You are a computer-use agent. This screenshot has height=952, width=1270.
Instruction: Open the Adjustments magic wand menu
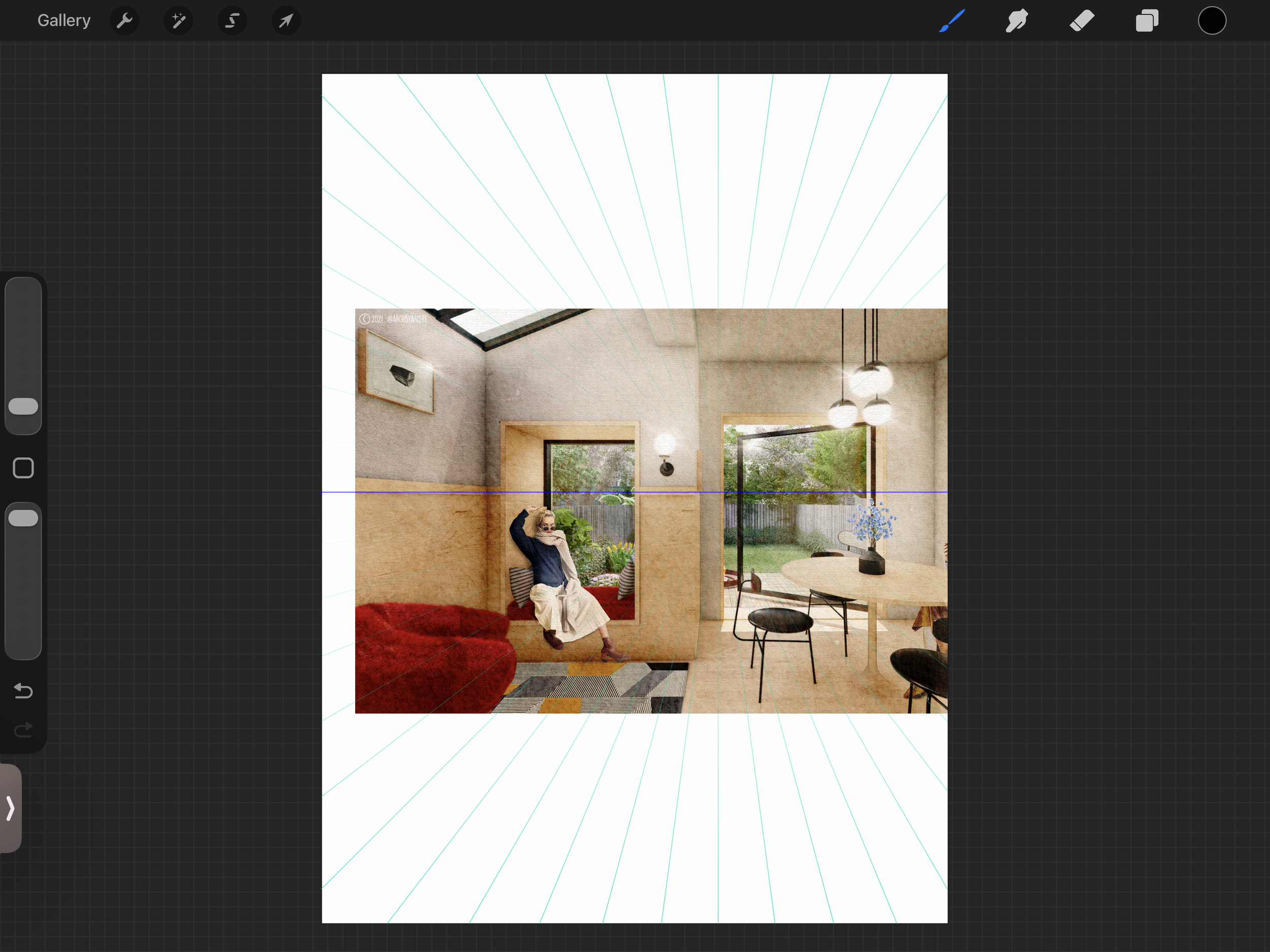[178, 21]
